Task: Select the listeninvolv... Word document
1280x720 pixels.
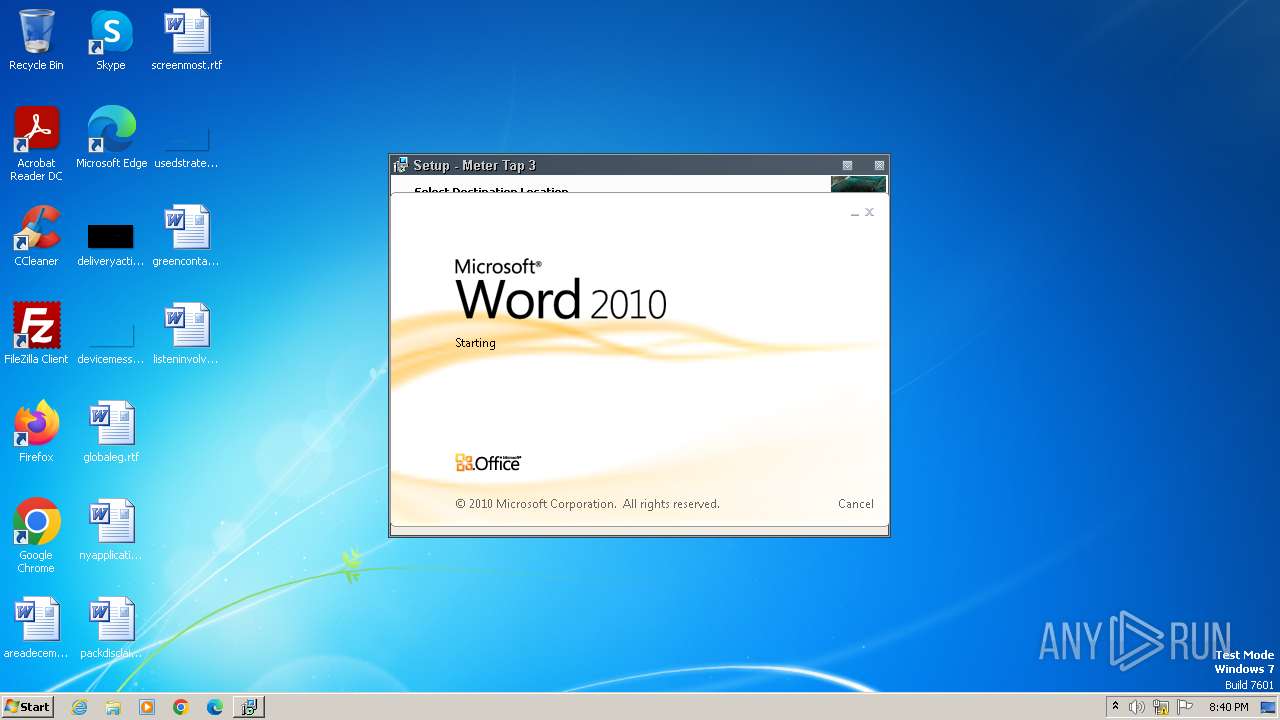Action: (187, 334)
